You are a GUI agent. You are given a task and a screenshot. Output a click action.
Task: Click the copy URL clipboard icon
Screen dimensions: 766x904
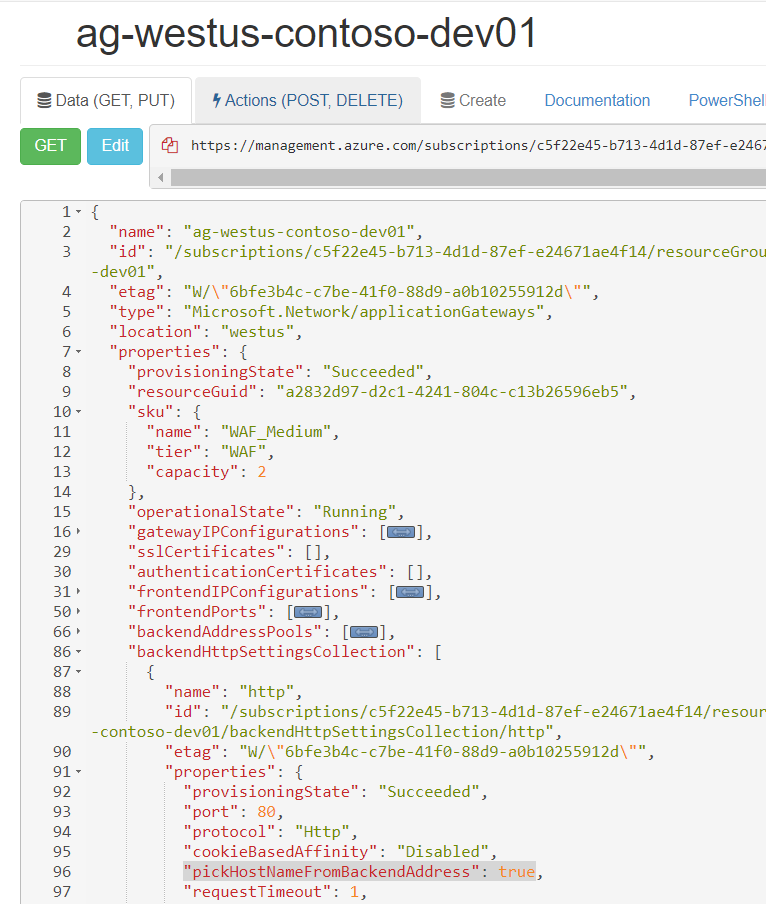169,145
